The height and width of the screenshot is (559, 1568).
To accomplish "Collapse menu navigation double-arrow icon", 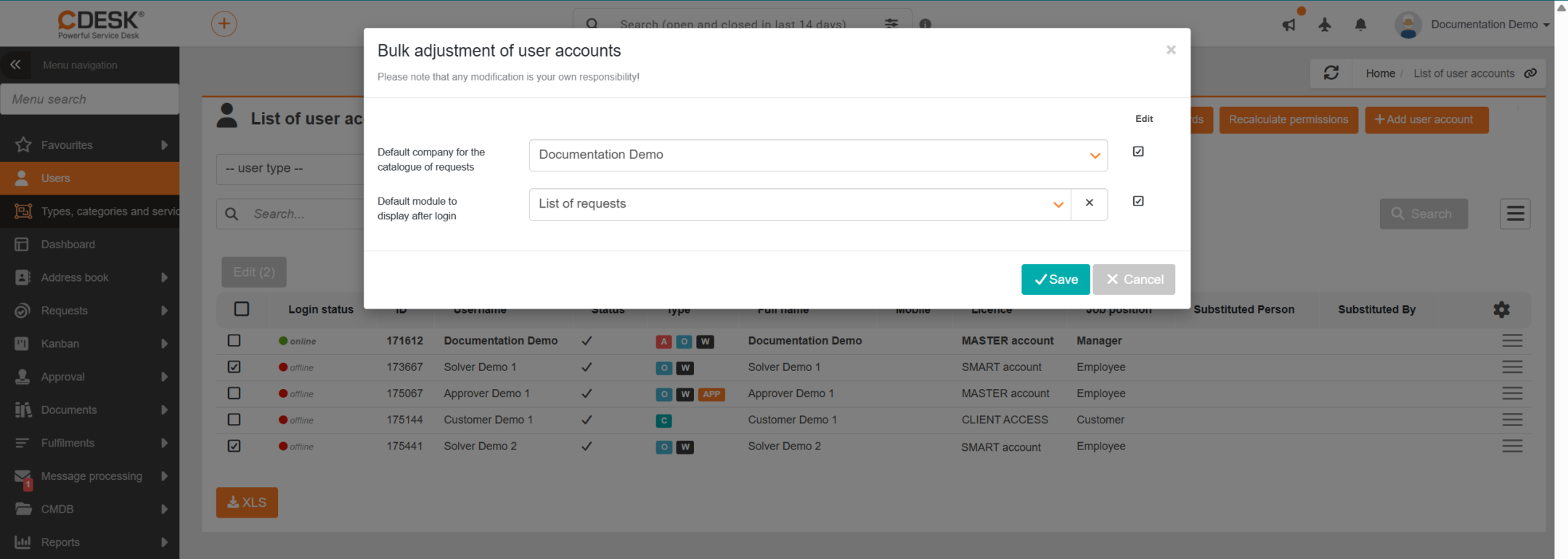I will [x=15, y=65].
